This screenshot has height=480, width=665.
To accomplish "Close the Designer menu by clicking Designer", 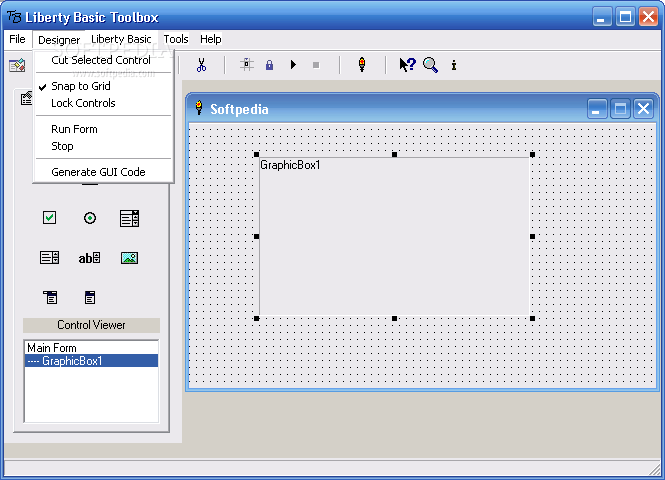I will 59,40.
